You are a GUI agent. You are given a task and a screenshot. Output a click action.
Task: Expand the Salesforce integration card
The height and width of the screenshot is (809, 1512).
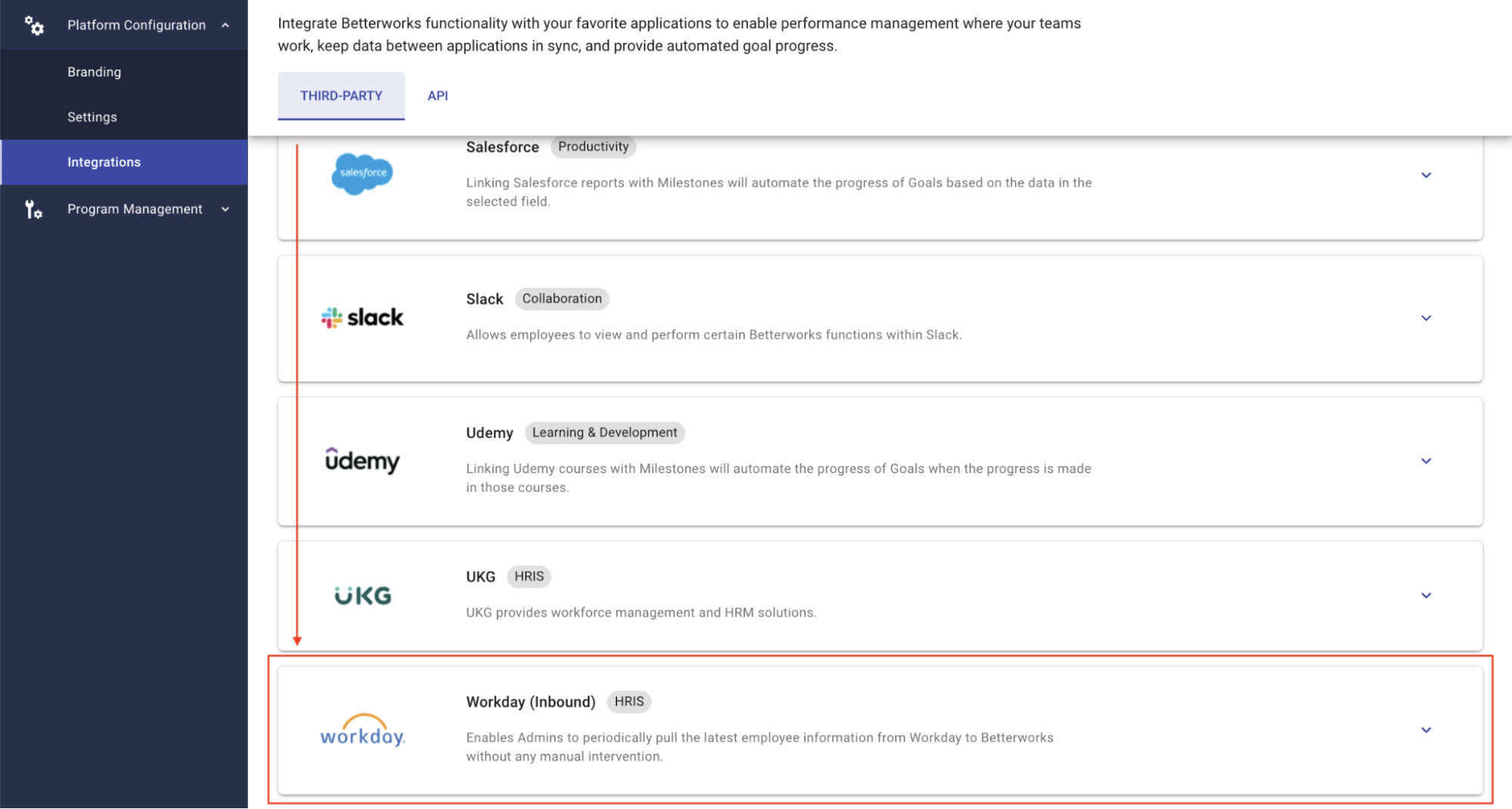[1426, 175]
